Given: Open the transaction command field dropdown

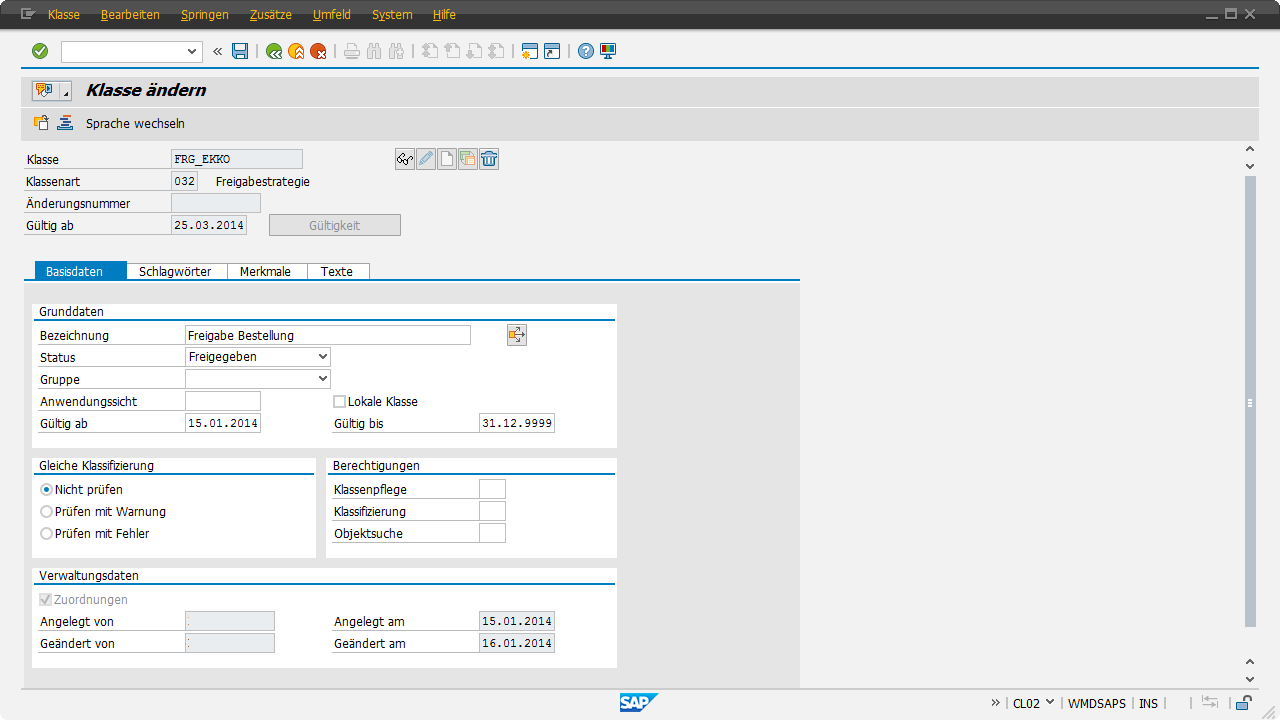Looking at the screenshot, I should [193, 51].
